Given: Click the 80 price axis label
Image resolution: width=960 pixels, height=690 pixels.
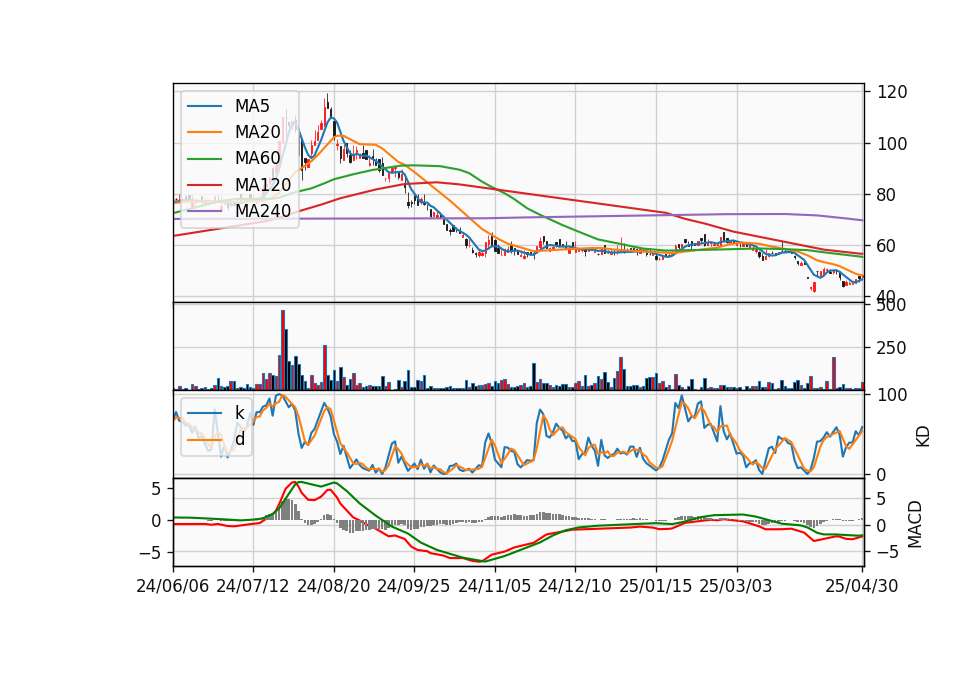Looking at the screenshot, I should tap(887, 195).
